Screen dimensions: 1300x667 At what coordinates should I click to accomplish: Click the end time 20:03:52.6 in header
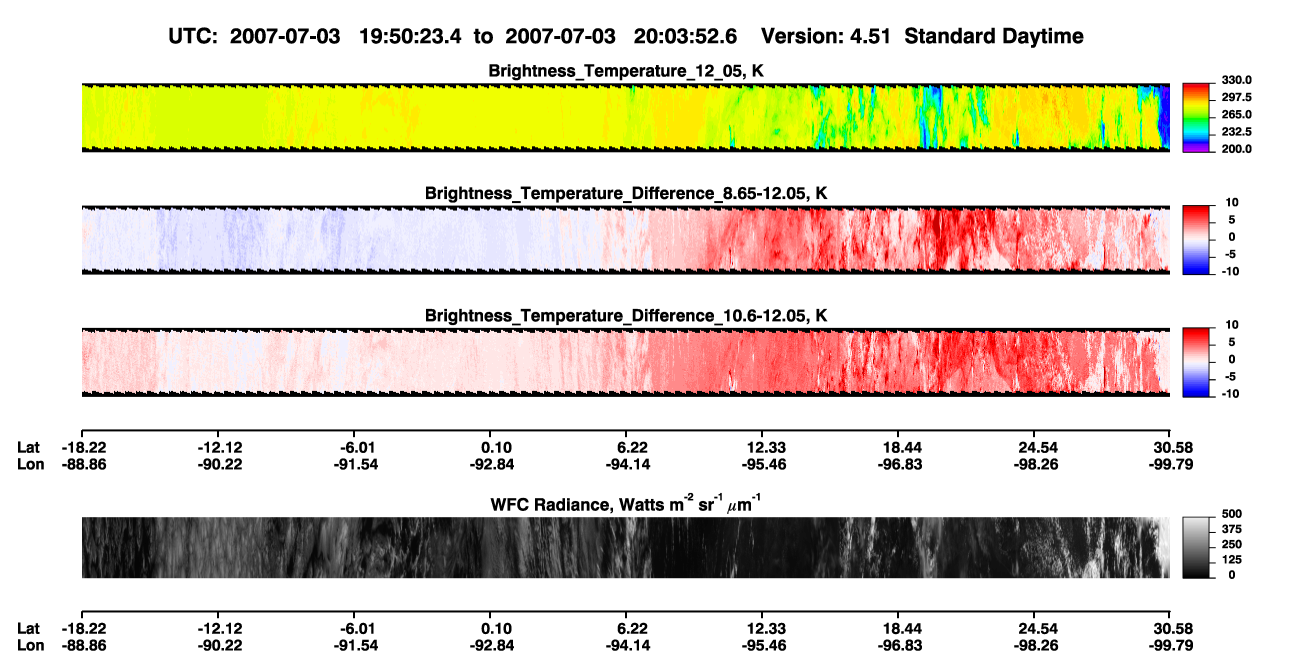pyautogui.click(x=685, y=36)
